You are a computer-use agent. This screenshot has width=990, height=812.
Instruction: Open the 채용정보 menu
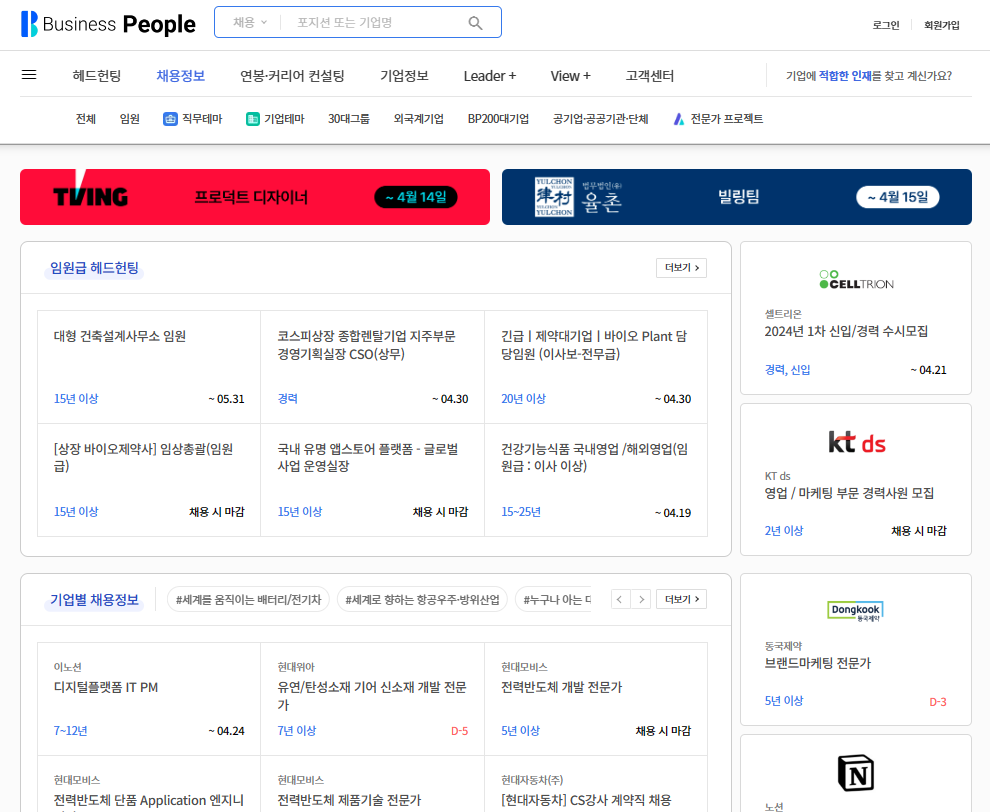pos(181,76)
